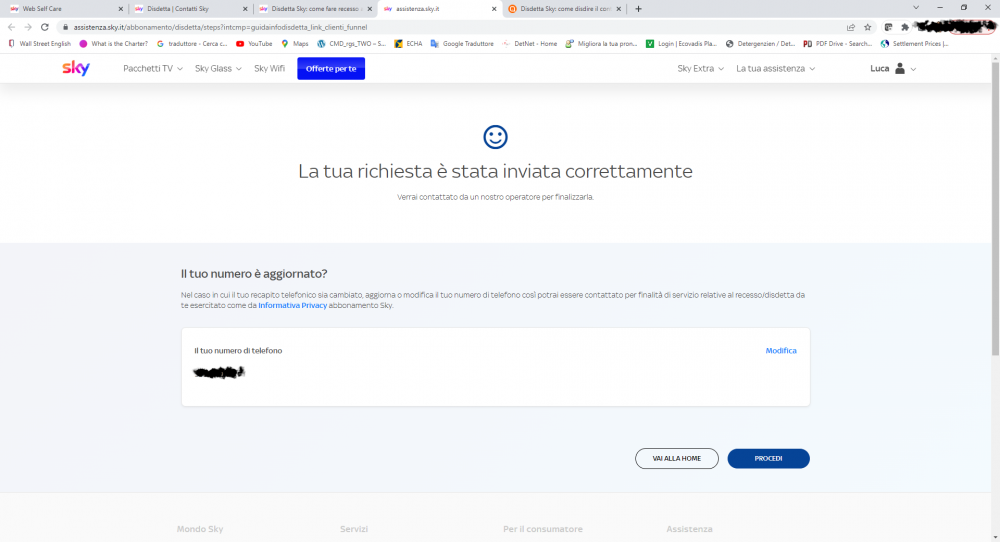Click the page vertical scrollbar
Image resolution: width=1000 pixels, height=542 pixels.
click(x=995, y=210)
